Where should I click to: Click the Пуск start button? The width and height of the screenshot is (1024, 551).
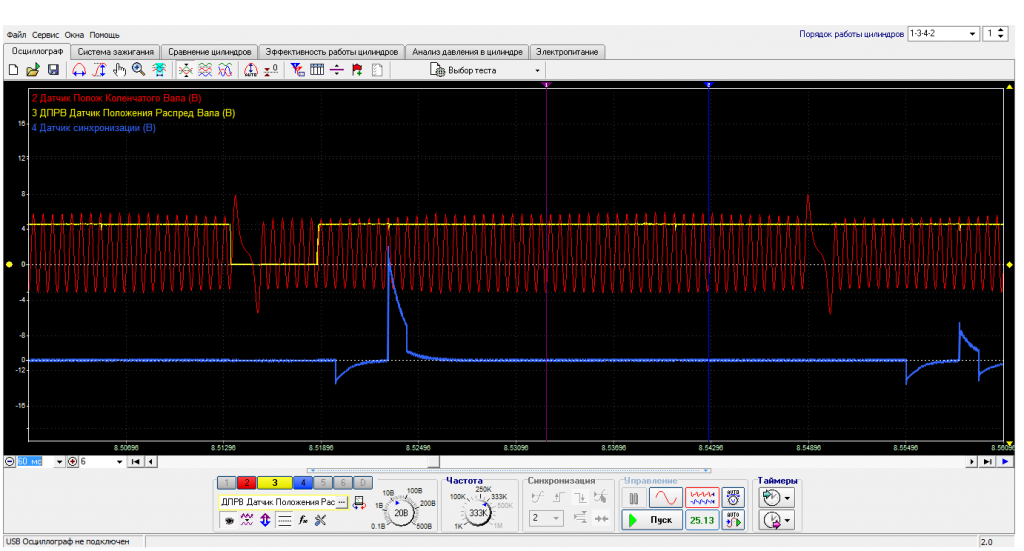coord(652,520)
